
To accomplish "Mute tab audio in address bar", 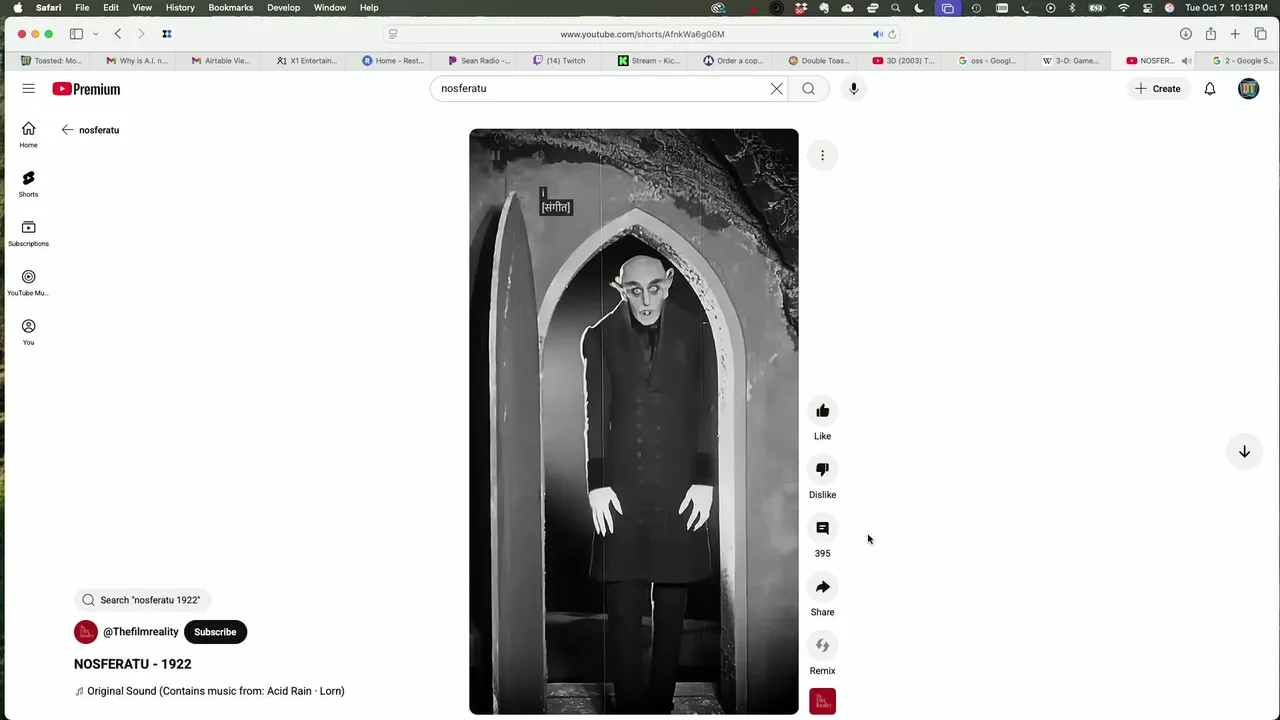I will 877,34.
